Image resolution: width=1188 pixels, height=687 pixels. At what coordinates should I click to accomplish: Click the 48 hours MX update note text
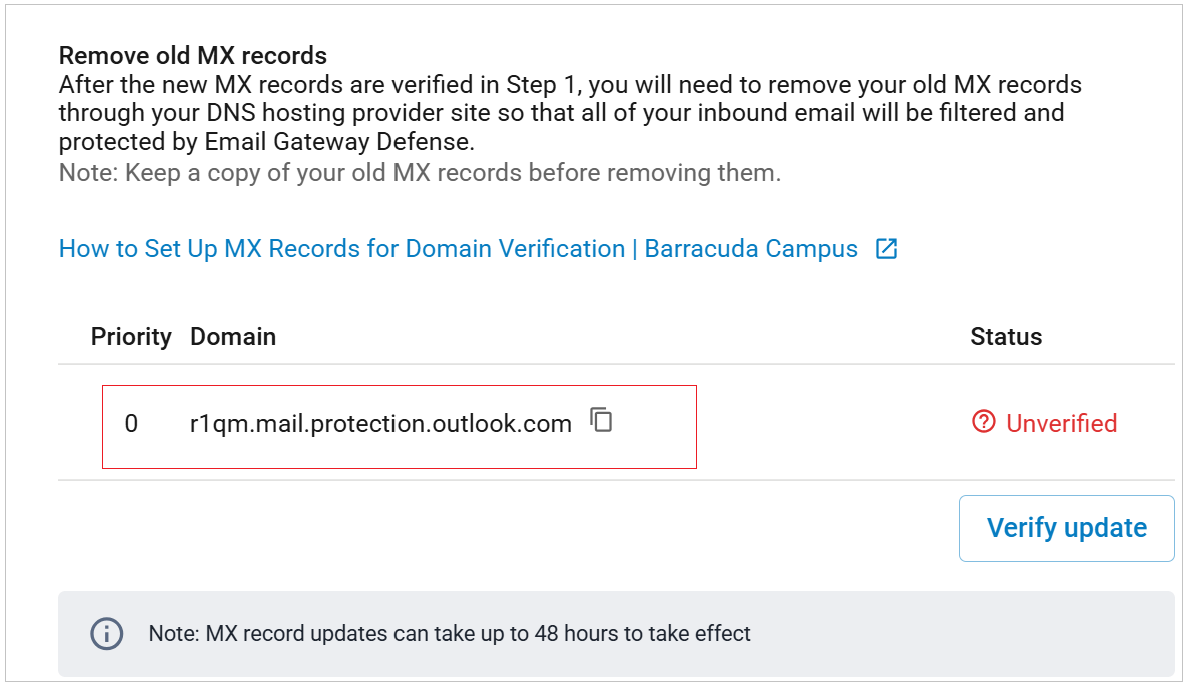tap(449, 633)
